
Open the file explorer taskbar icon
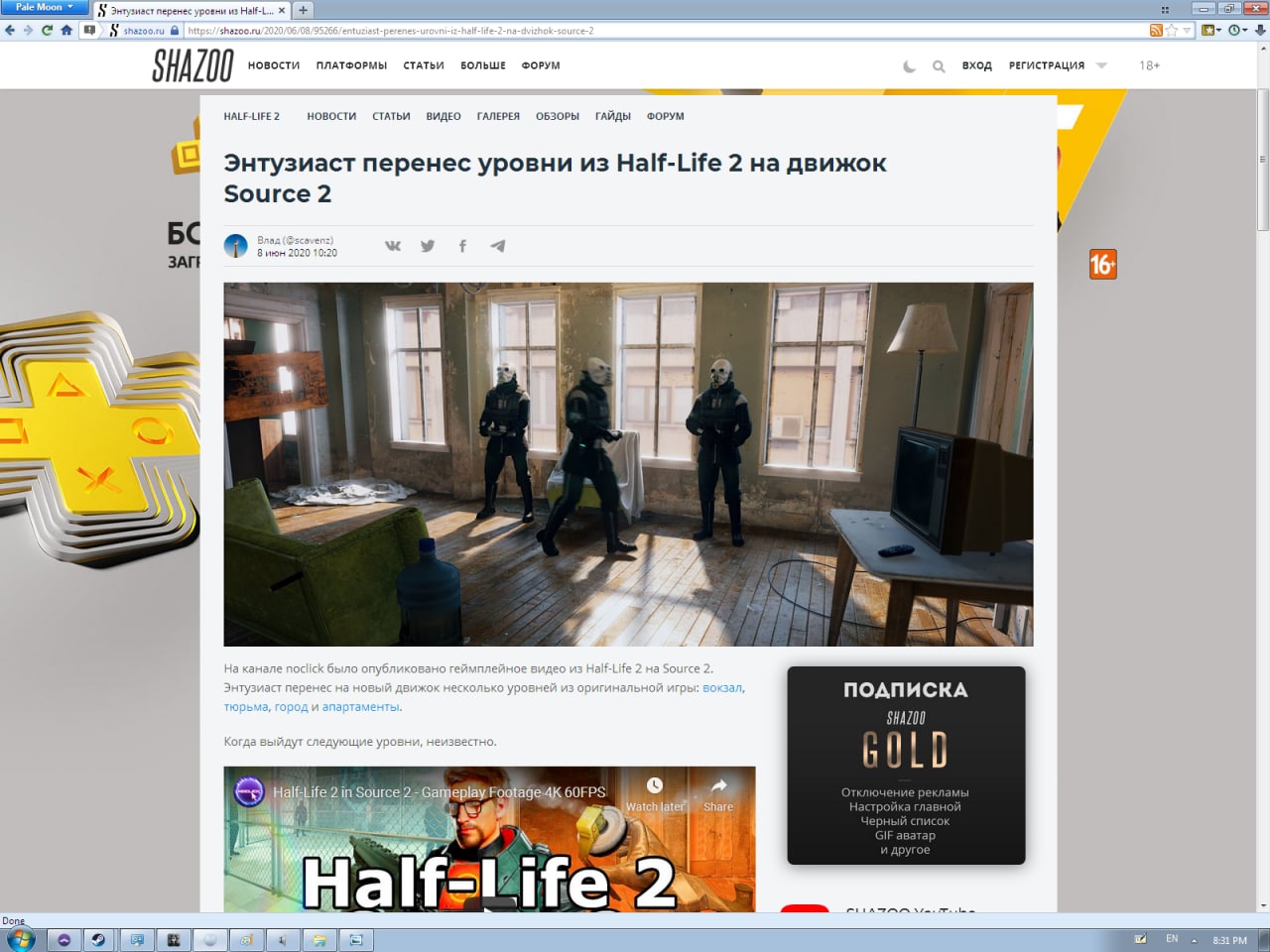point(319,939)
